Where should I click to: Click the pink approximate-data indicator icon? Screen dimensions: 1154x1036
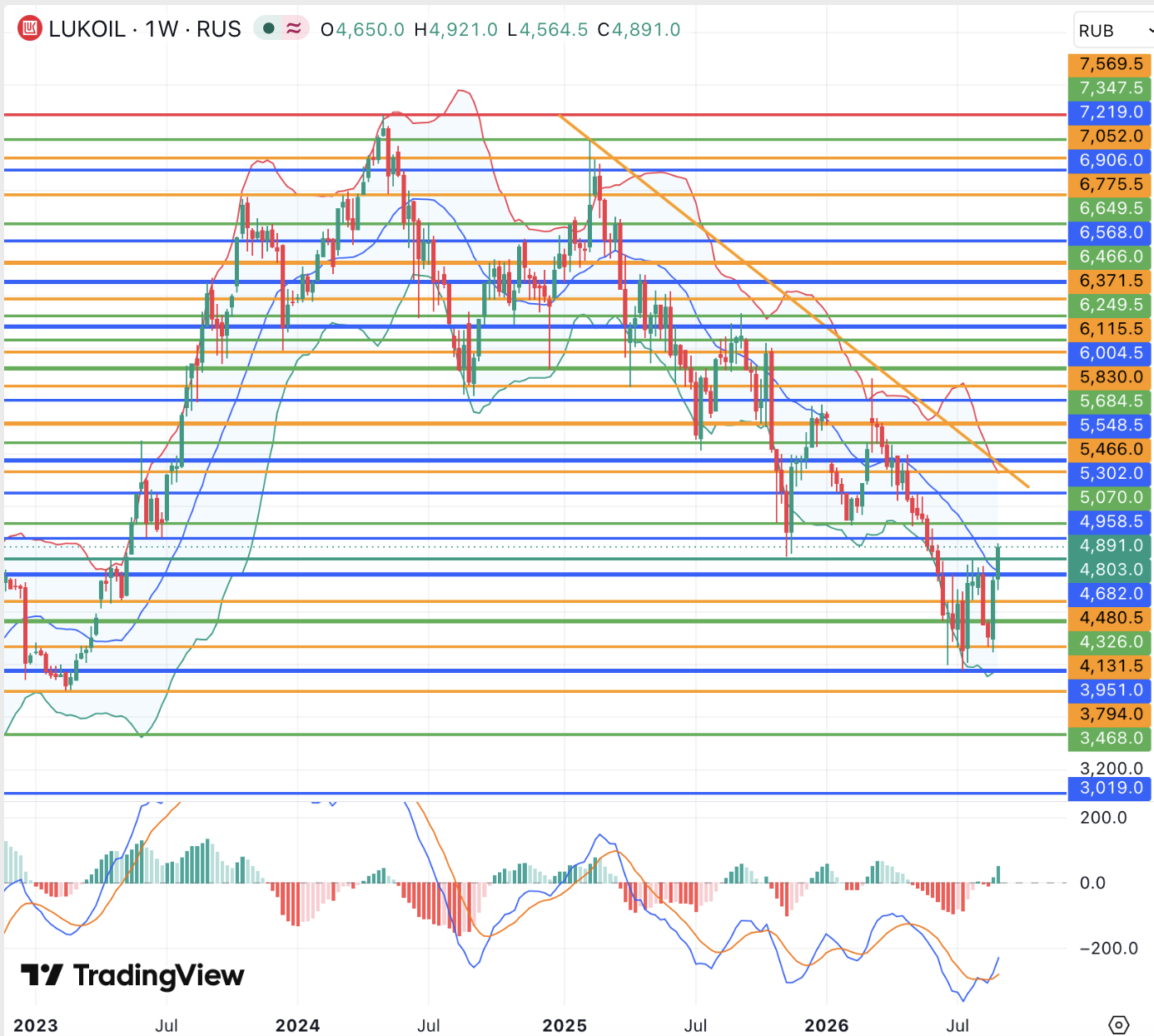[294, 29]
